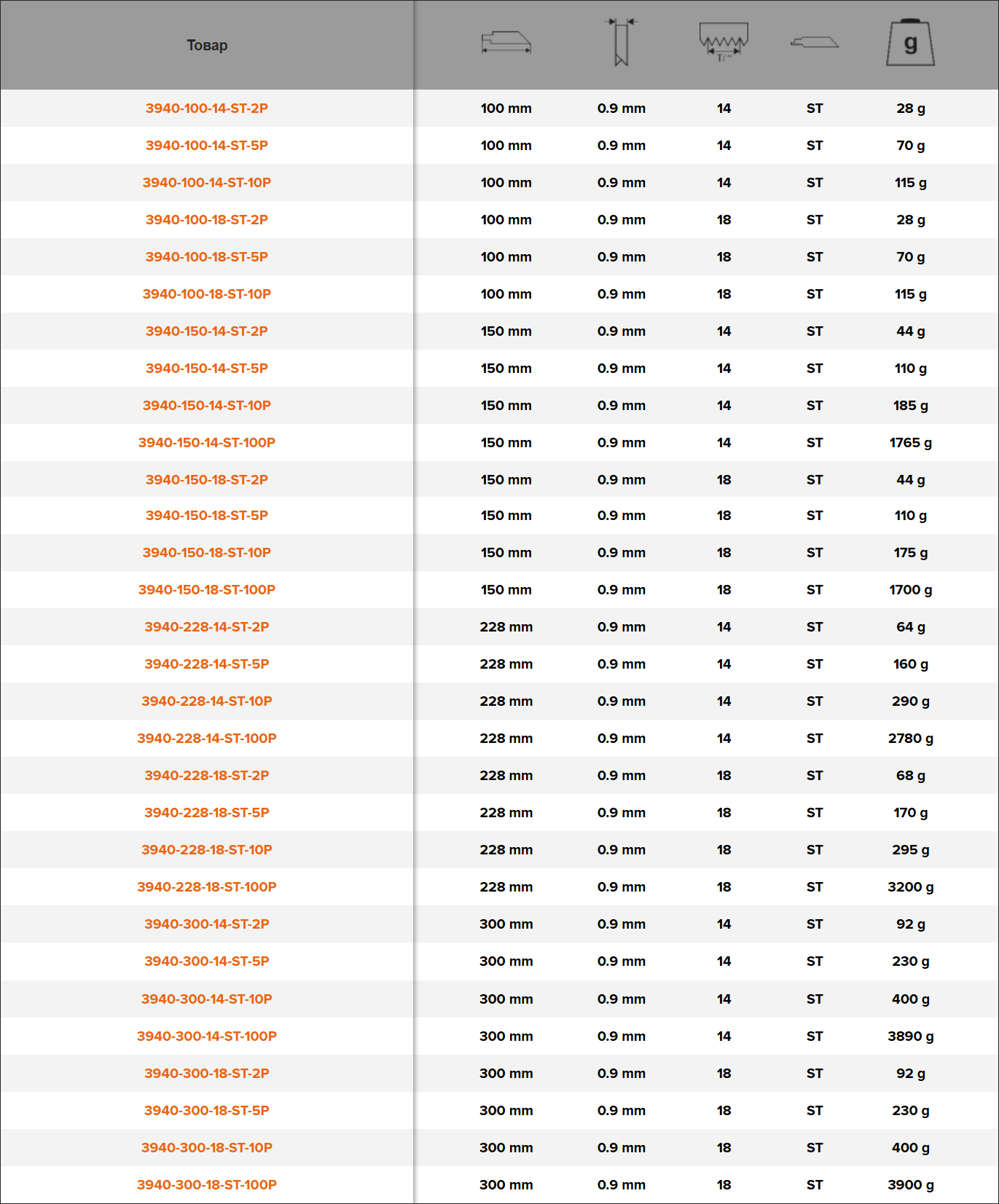
Task: Open product 3940-100-18-ST-10P
Action: click(207, 294)
